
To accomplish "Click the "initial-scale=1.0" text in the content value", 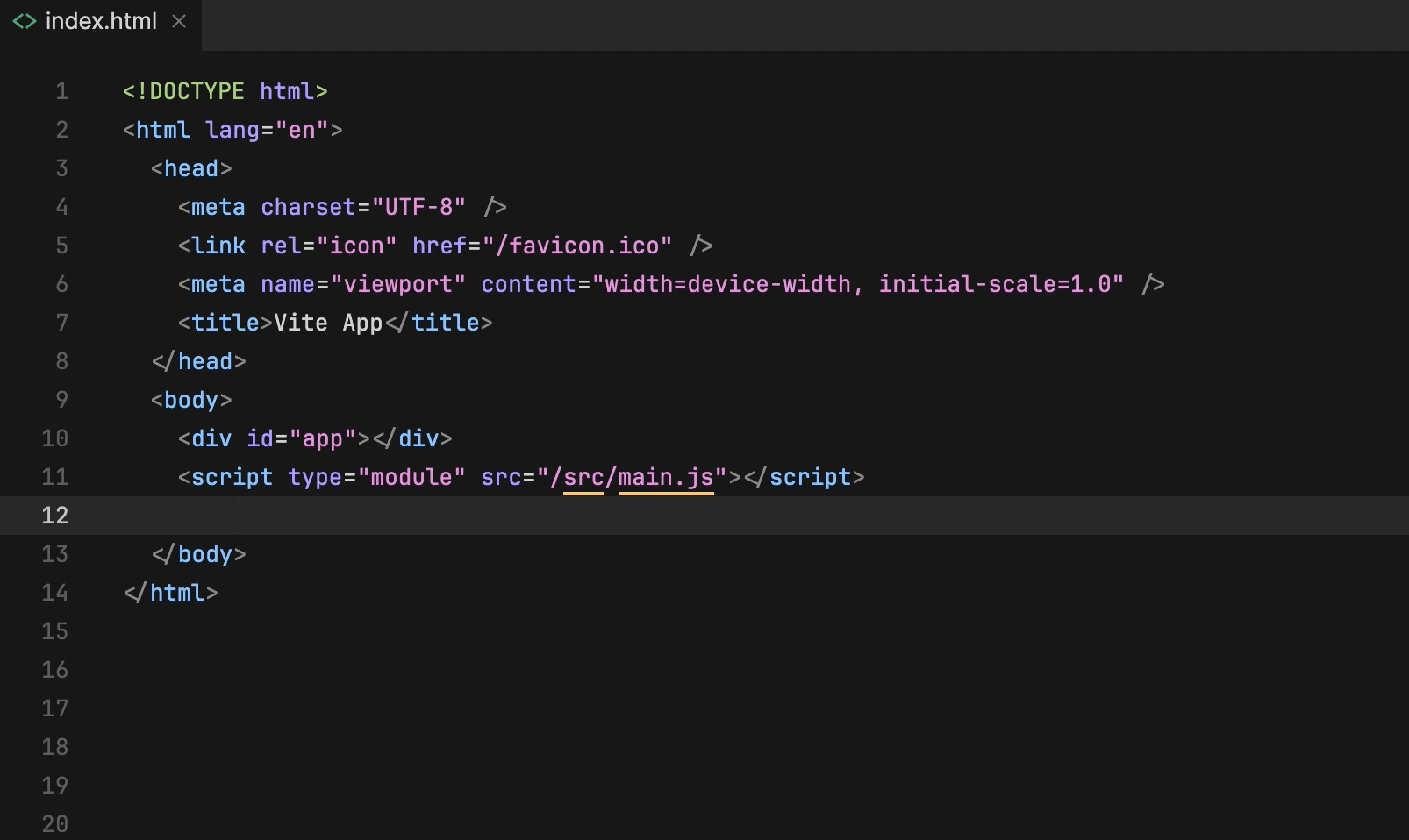I will point(995,284).
